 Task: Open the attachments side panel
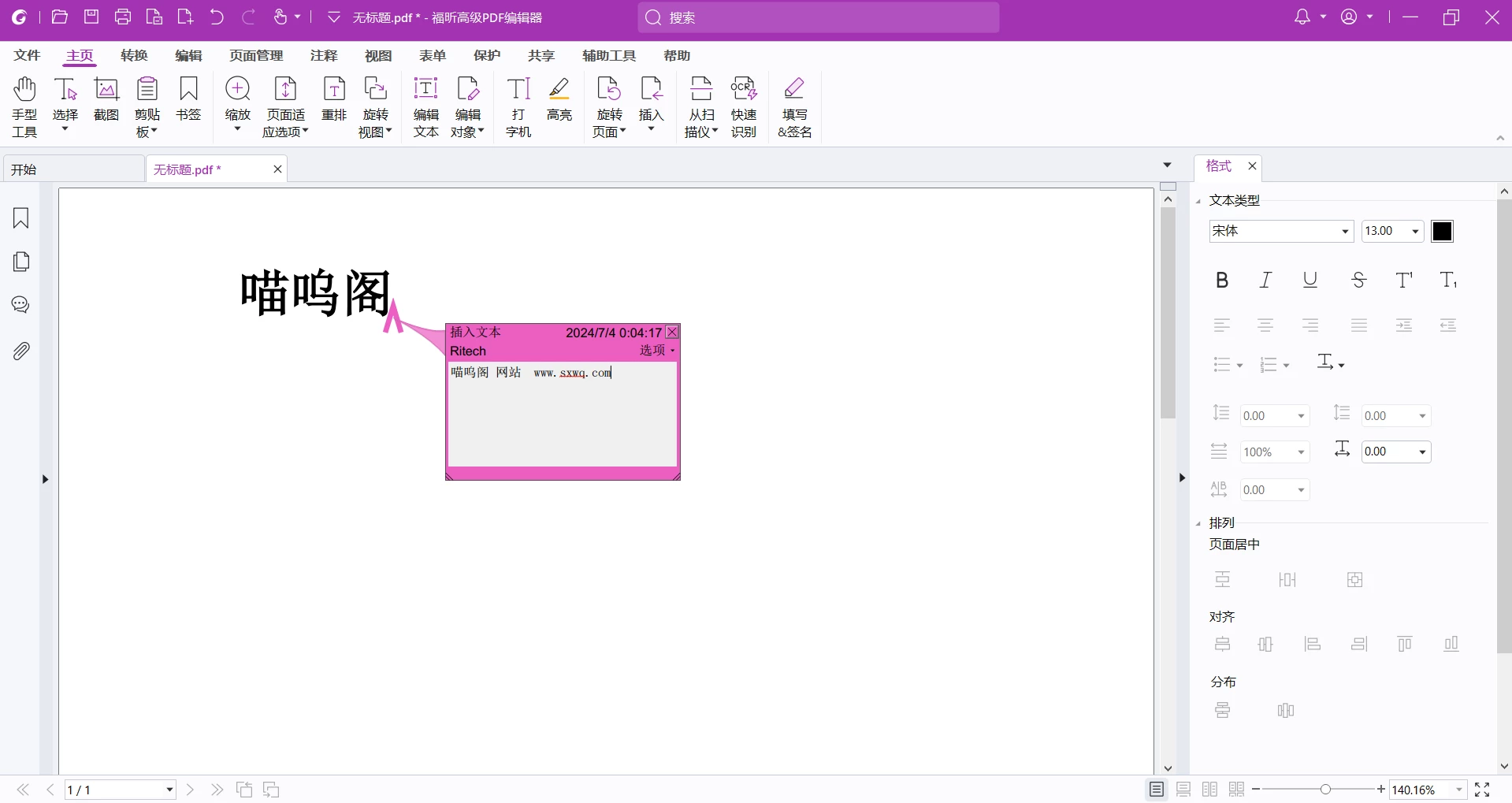(x=21, y=351)
